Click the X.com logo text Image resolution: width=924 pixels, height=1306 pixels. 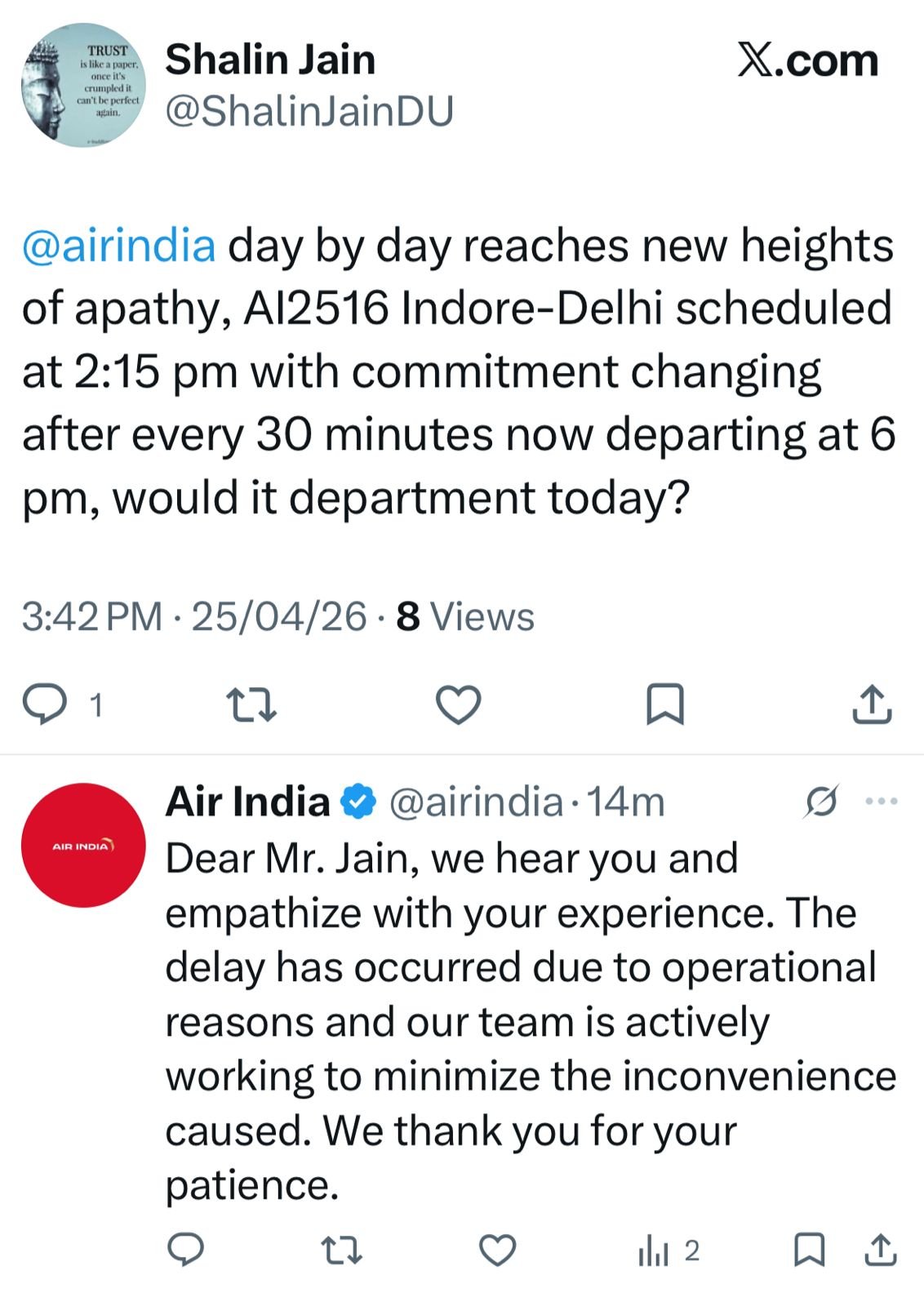point(807,60)
